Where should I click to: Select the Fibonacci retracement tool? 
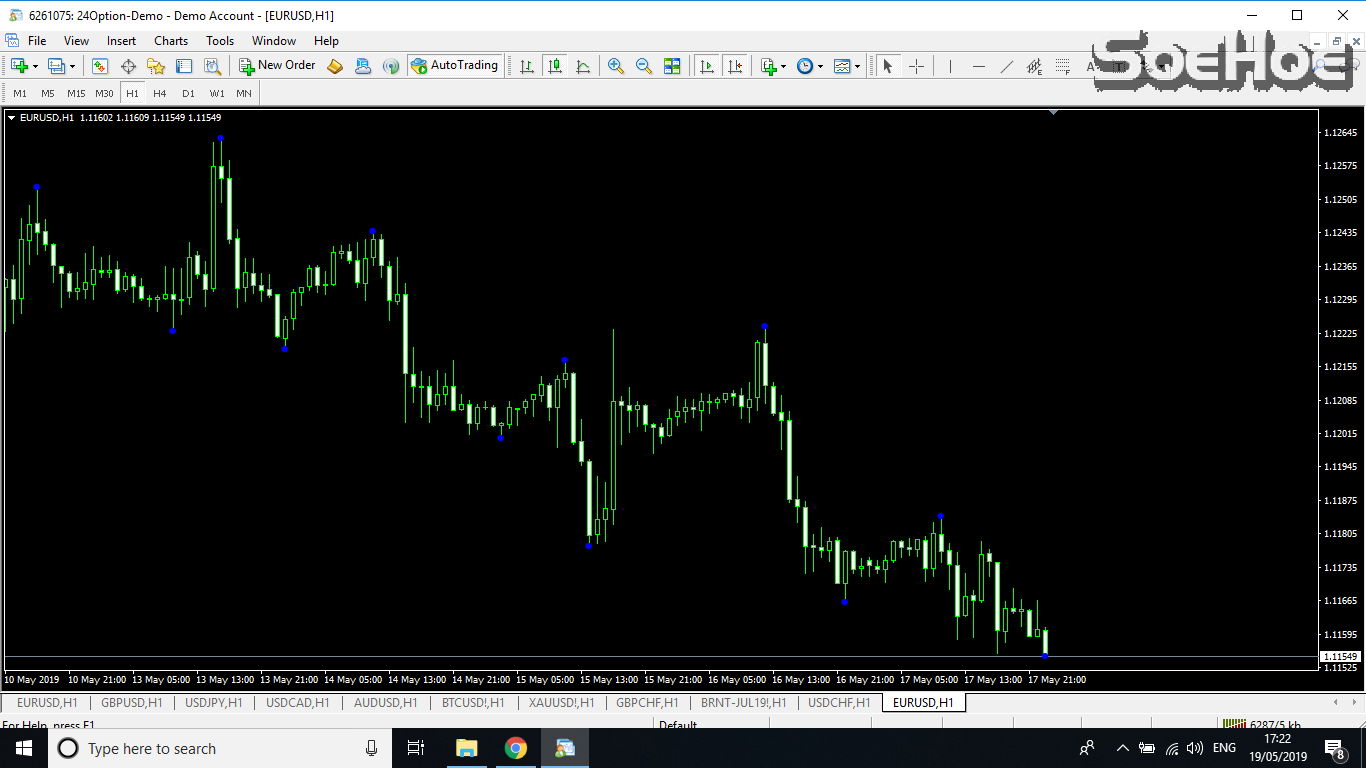tap(1062, 65)
